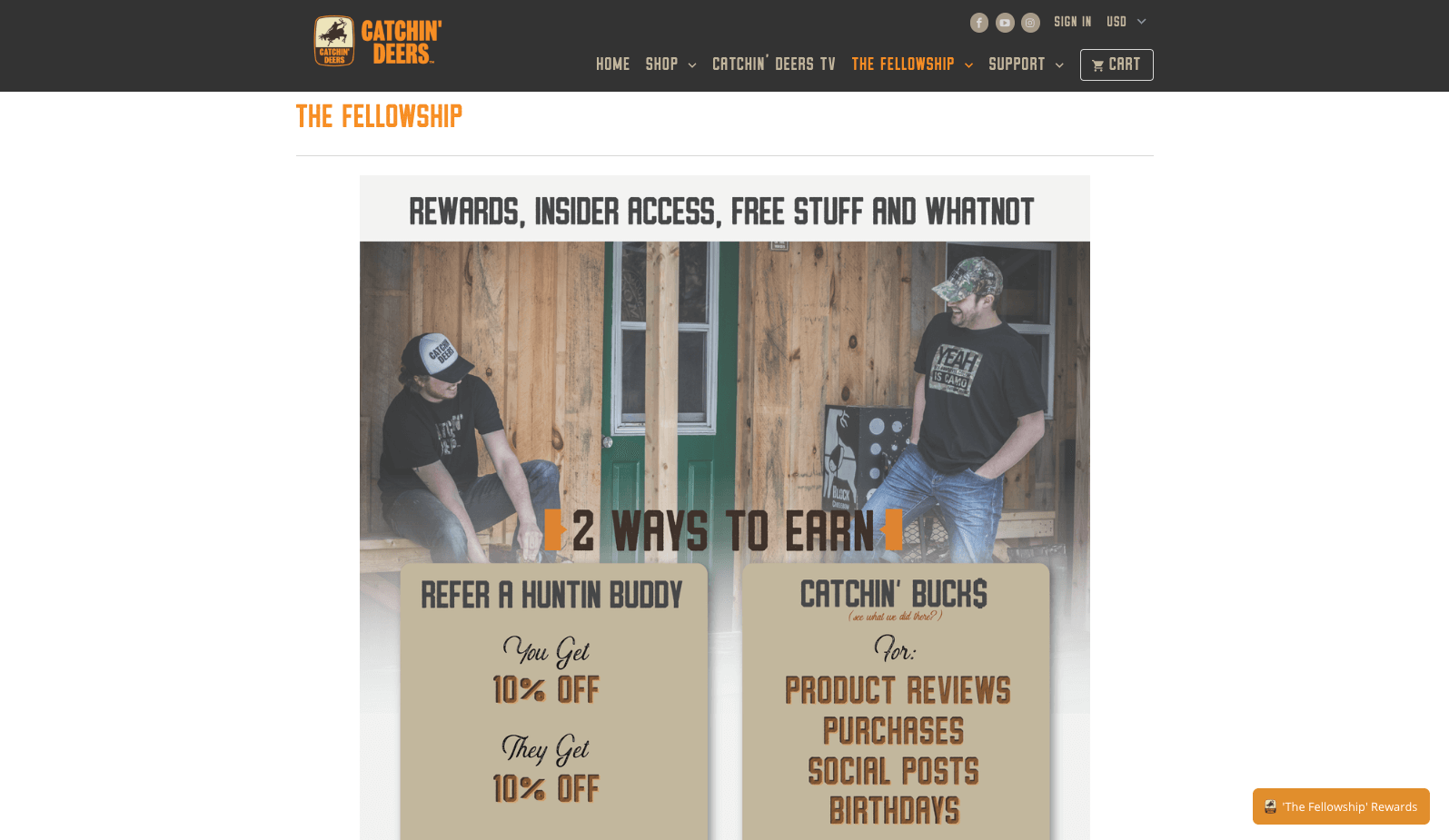This screenshot has height=840, width=1449.
Task: Click the Catchin' Deers logo
Action: [378, 42]
